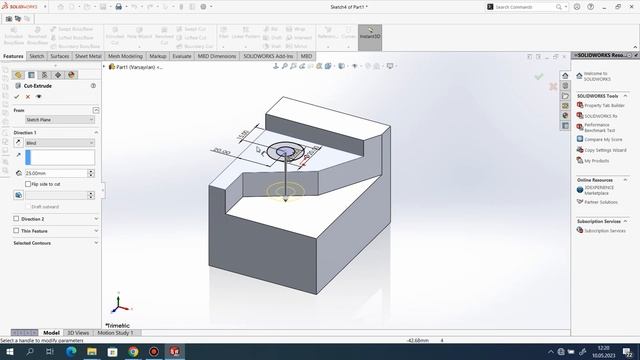Click the Windows Start button

[x=9, y=351]
